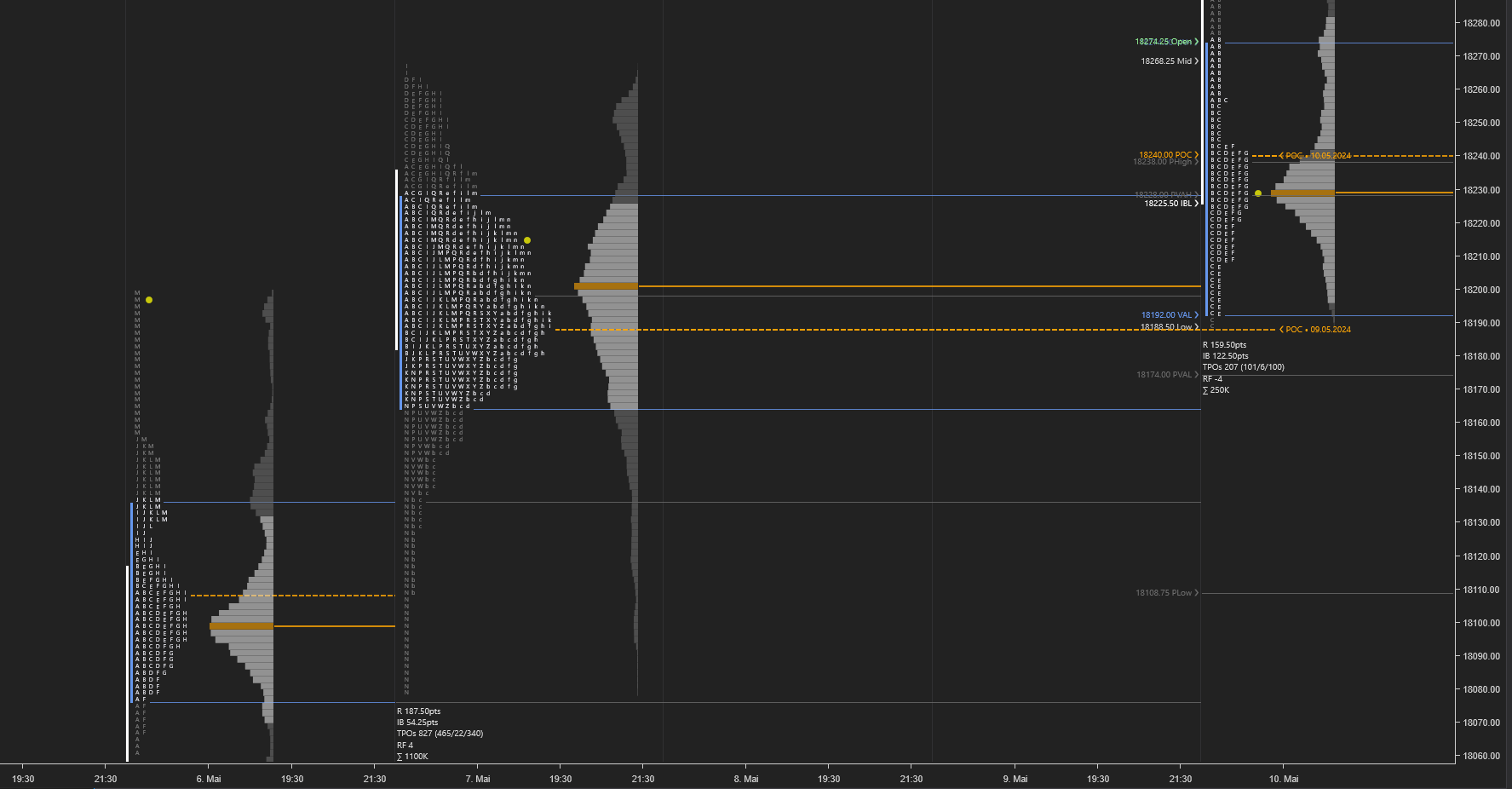Select 18210.00 on the price scale
Image resolution: width=1512 pixels, height=789 pixels.
click(1481, 256)
